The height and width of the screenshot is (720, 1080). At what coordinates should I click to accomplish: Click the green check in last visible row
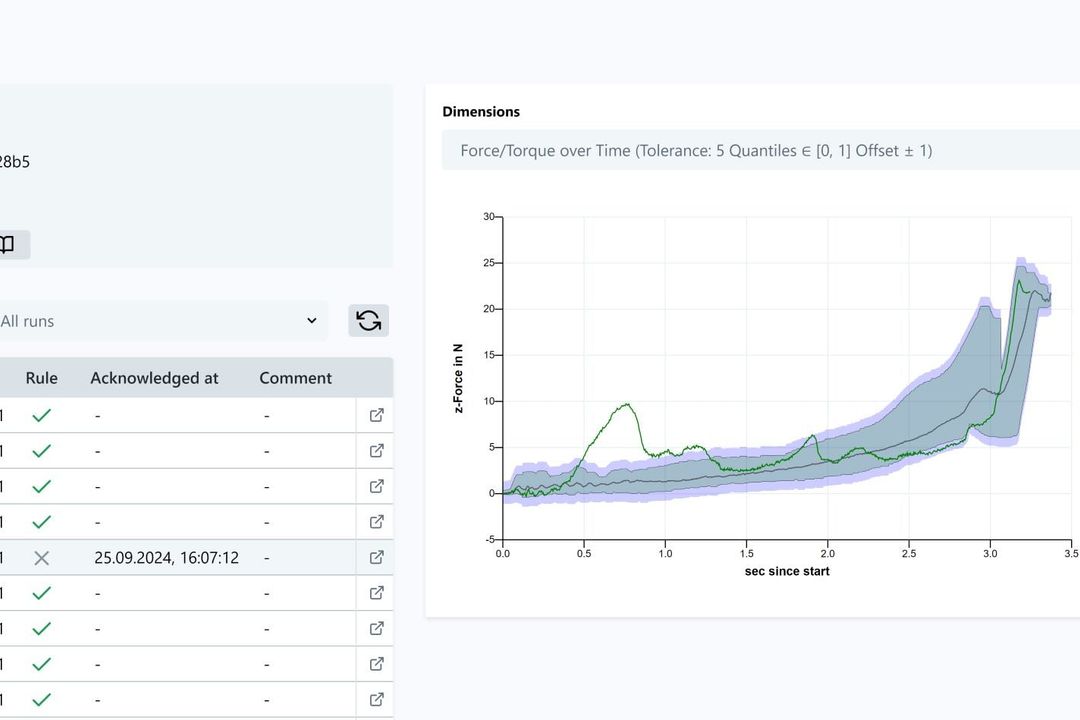pos(41,700)
